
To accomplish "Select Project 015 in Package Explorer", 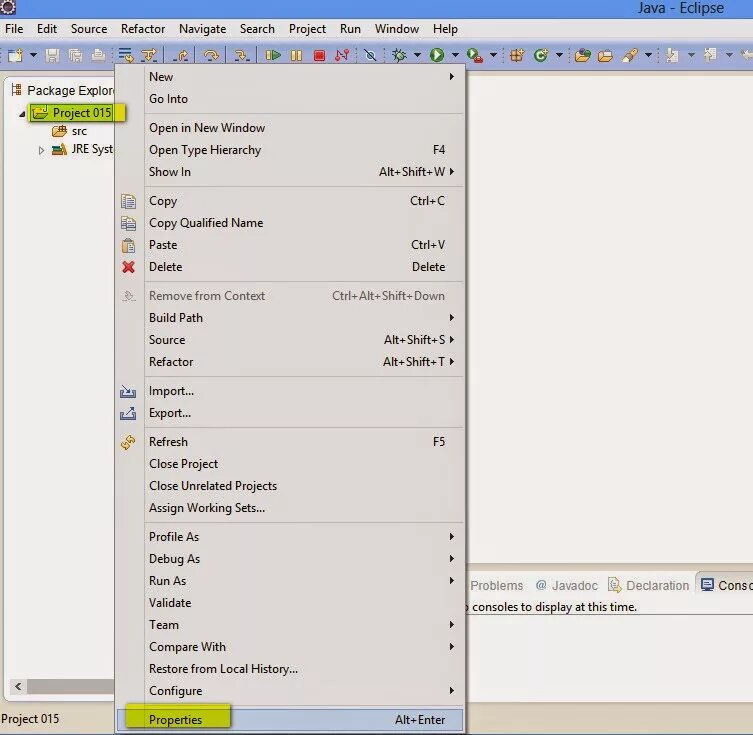I will tap(72, 113).
